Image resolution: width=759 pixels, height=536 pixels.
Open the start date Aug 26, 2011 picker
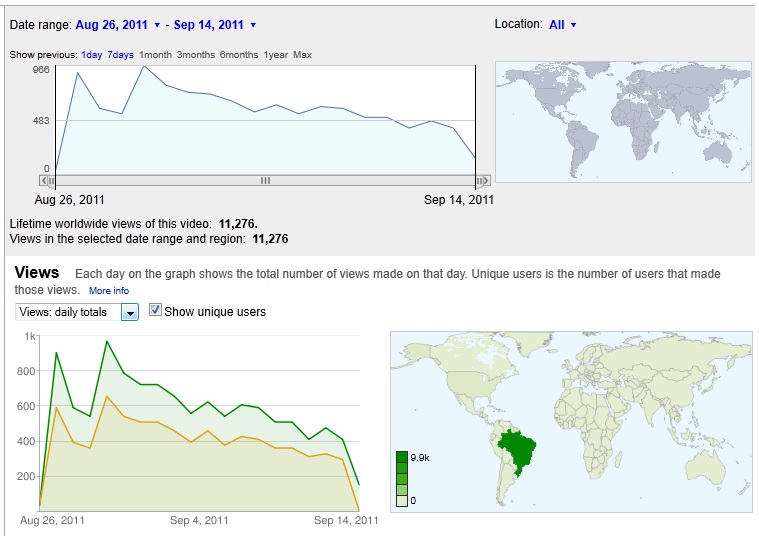click(x=120, y=24)
